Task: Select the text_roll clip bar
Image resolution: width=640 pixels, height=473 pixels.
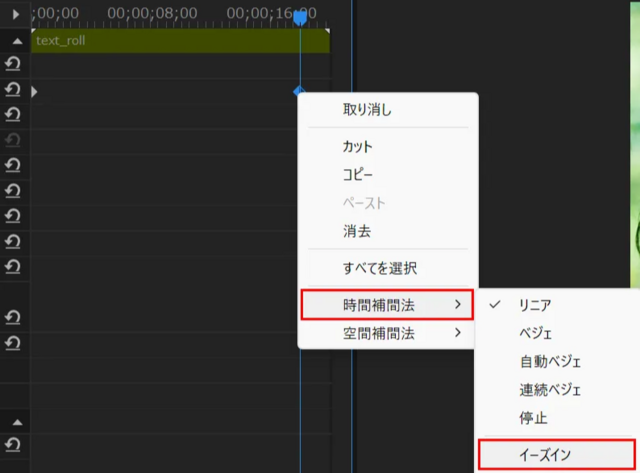Action: coord(180,40)
